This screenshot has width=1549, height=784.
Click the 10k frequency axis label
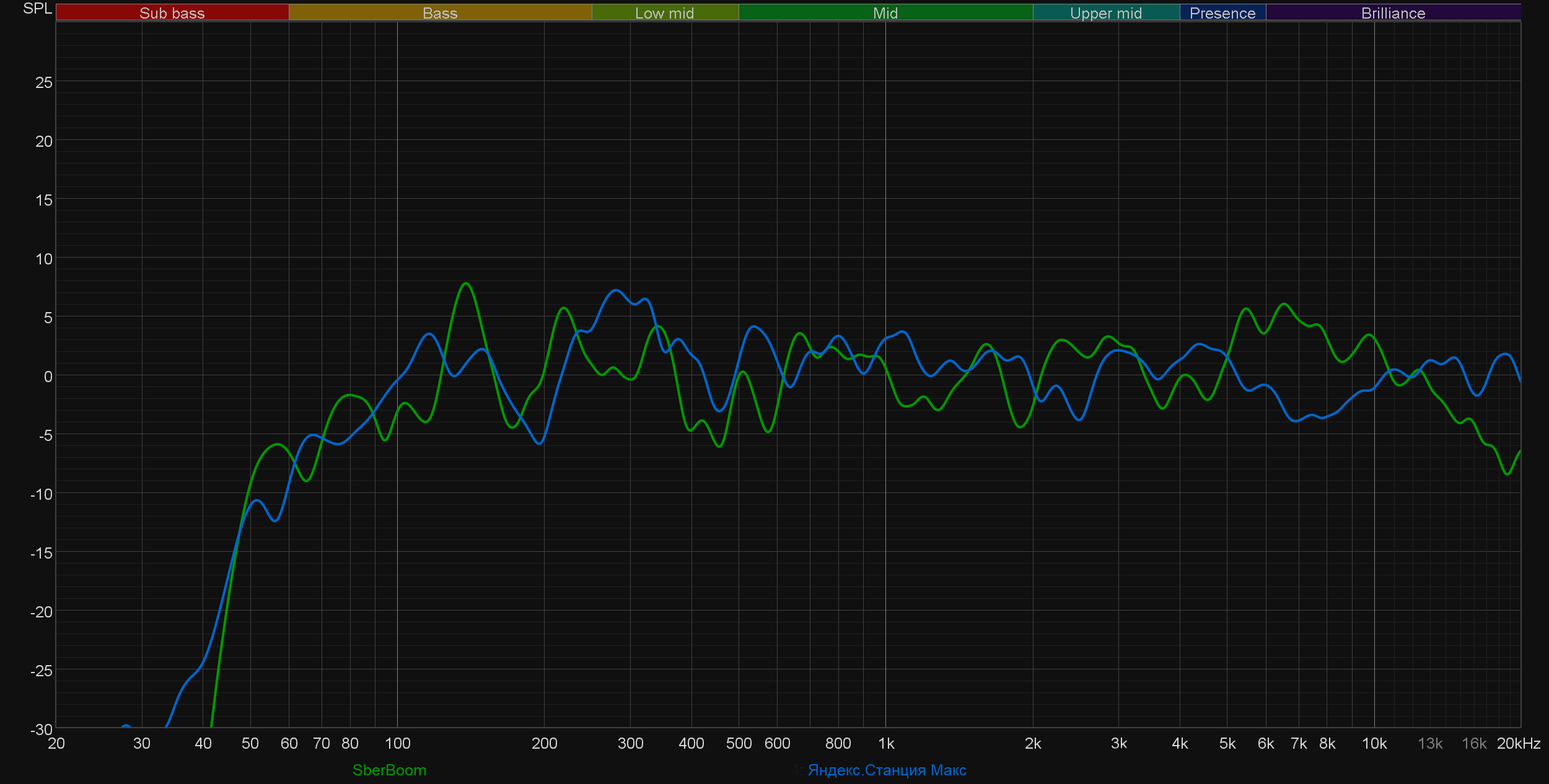[1374, 743]
